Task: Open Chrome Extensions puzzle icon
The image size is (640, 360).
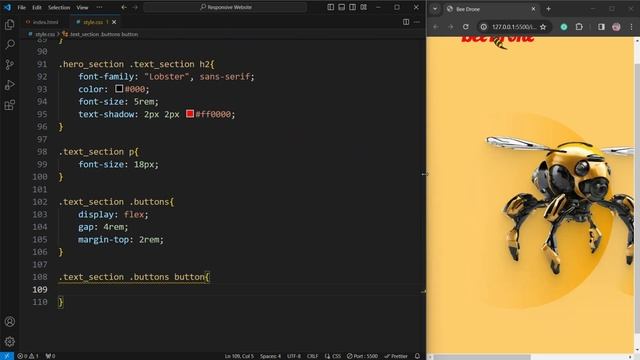Action: tap(579, 27)
